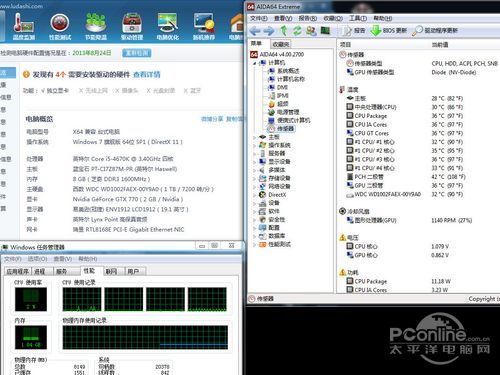Image resolution: width=500 pixels, height=375 pixels.
Task: Click the CPU 使用率 usage meter
Action: (x=31, y=299)
